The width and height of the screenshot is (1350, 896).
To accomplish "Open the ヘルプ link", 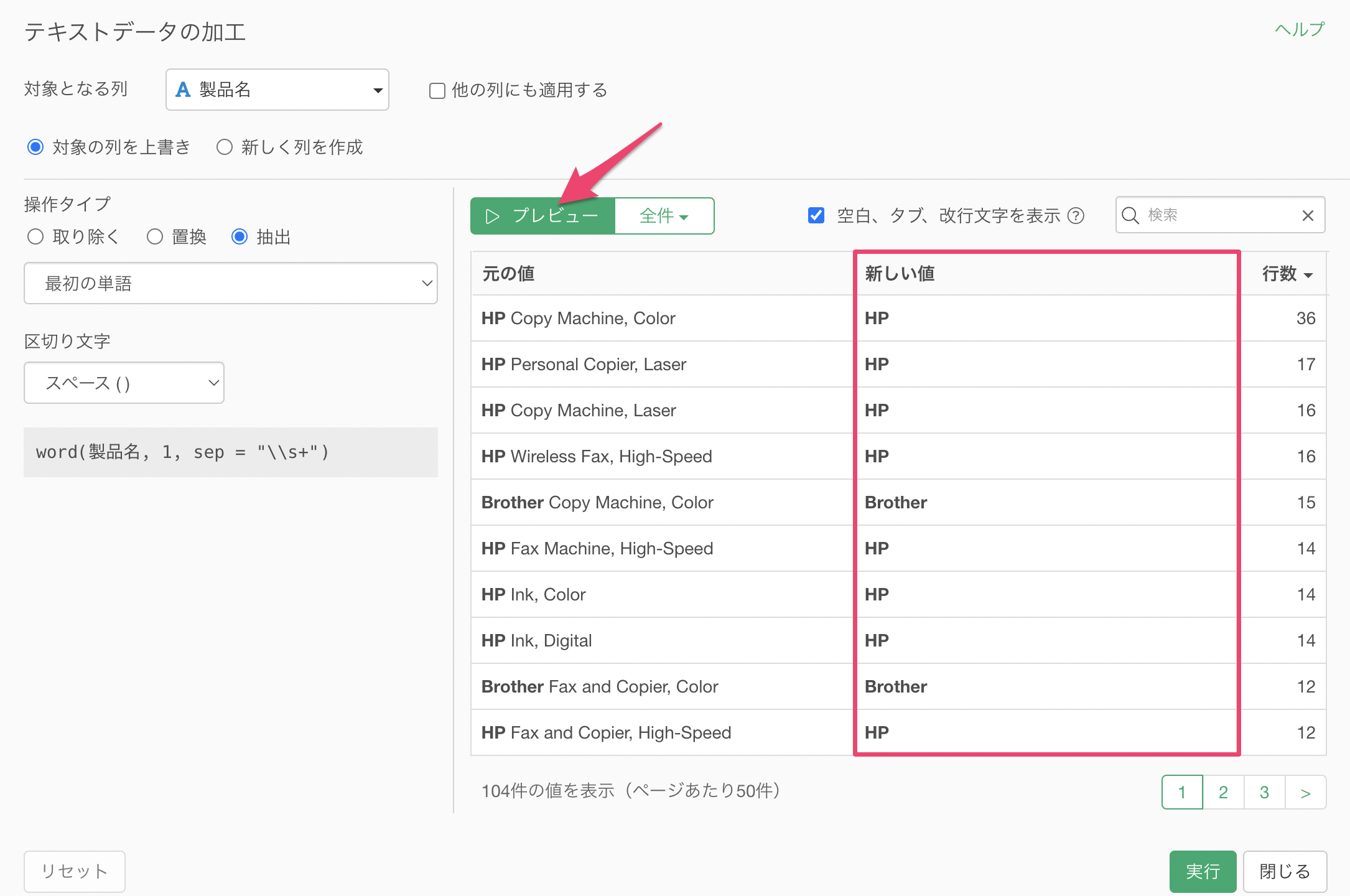I will click(x=1300, y=30).
